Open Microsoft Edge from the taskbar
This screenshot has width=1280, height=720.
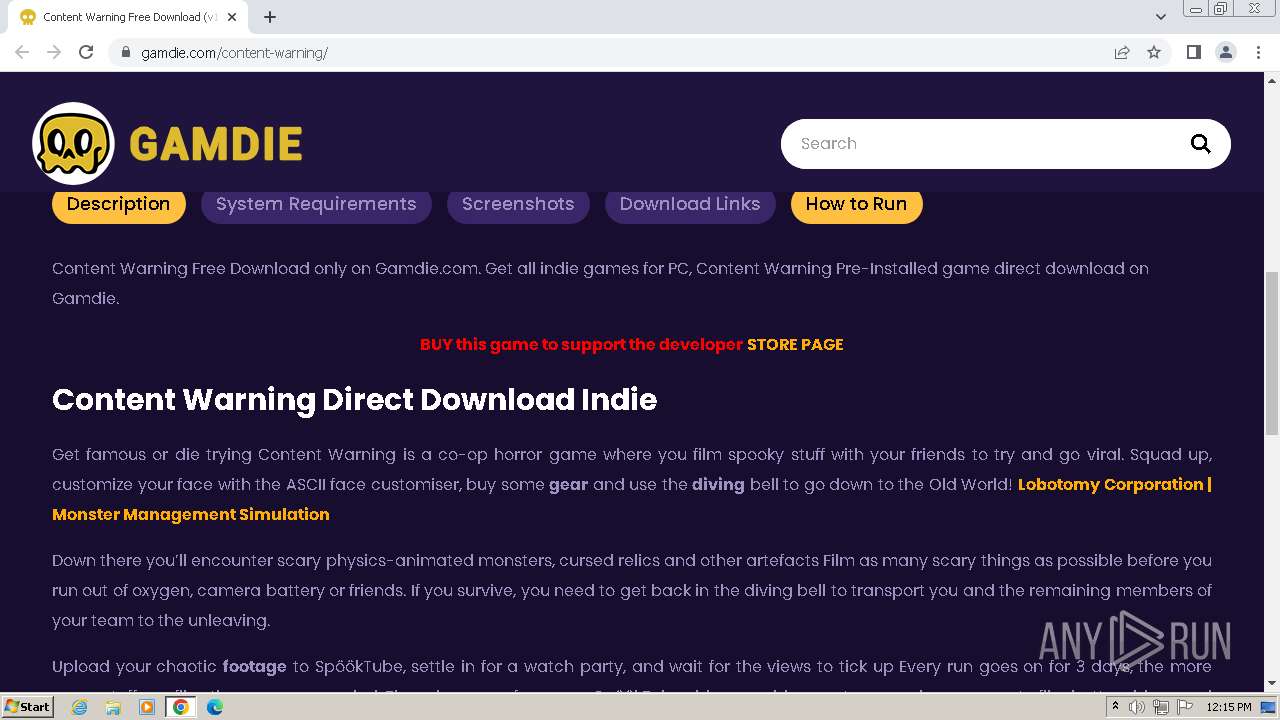(215, 707)
